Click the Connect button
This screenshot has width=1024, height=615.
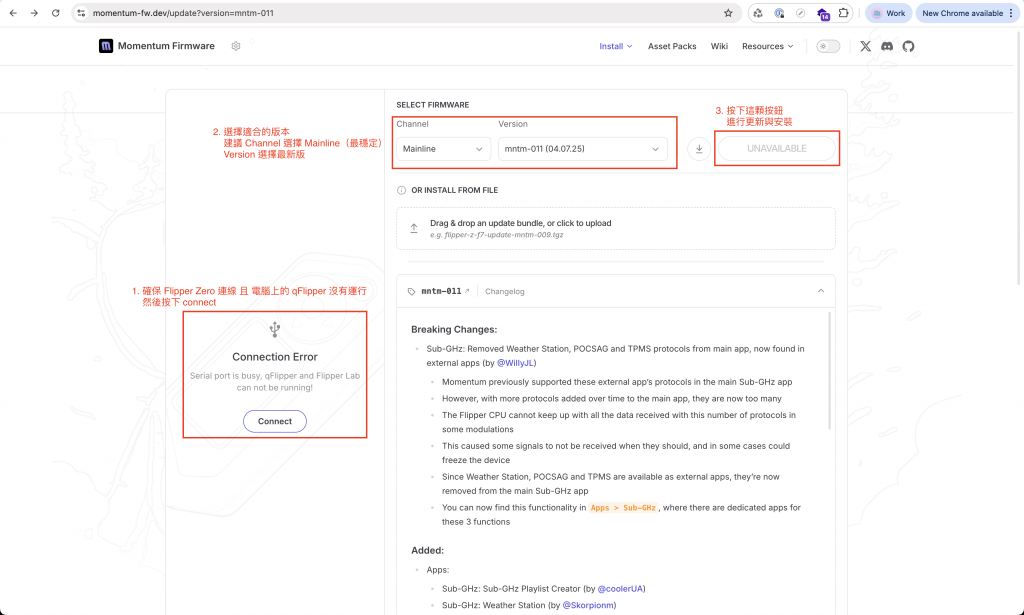(275, 421)
